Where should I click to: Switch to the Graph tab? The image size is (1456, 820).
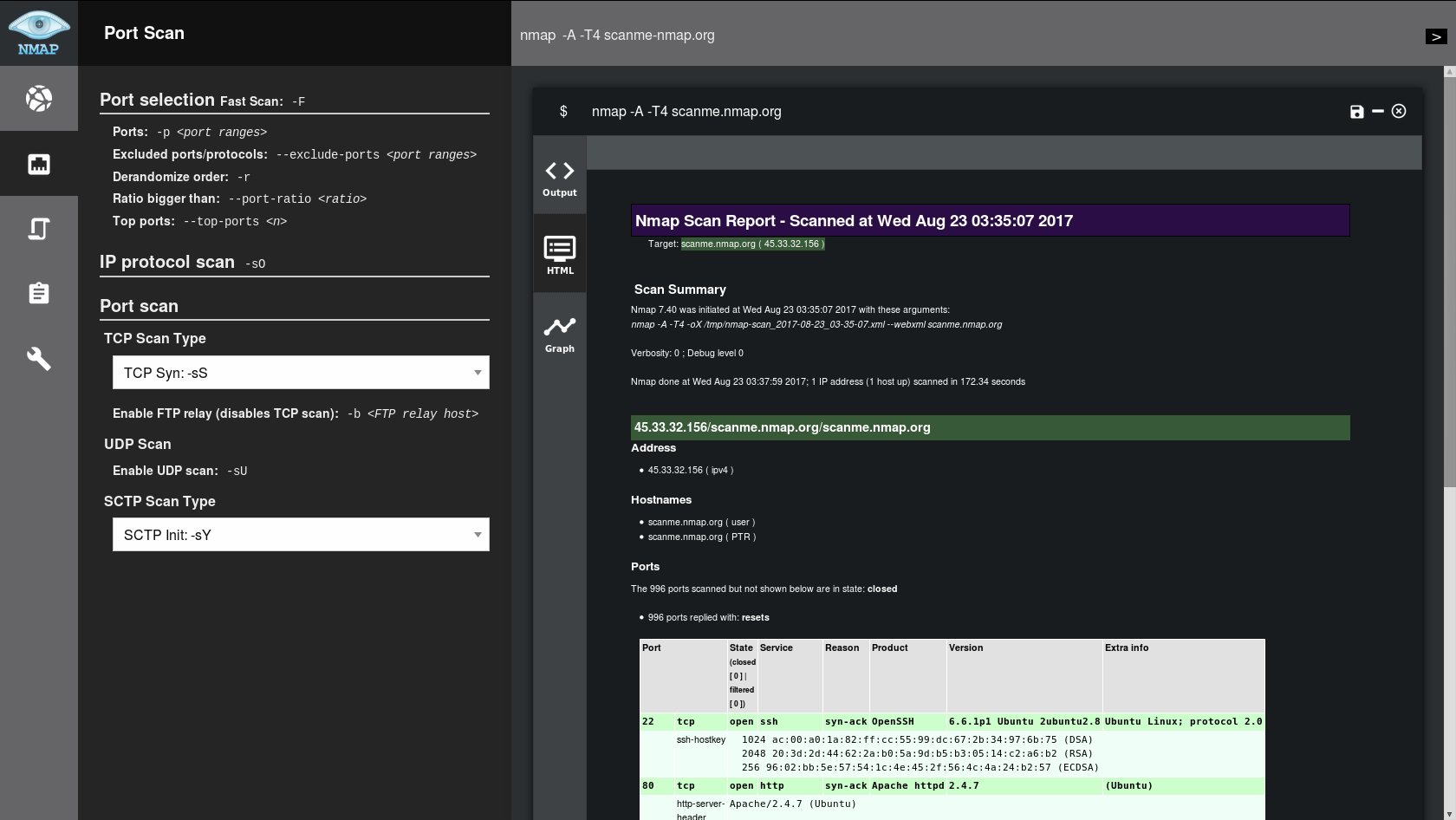click(559, 335)
